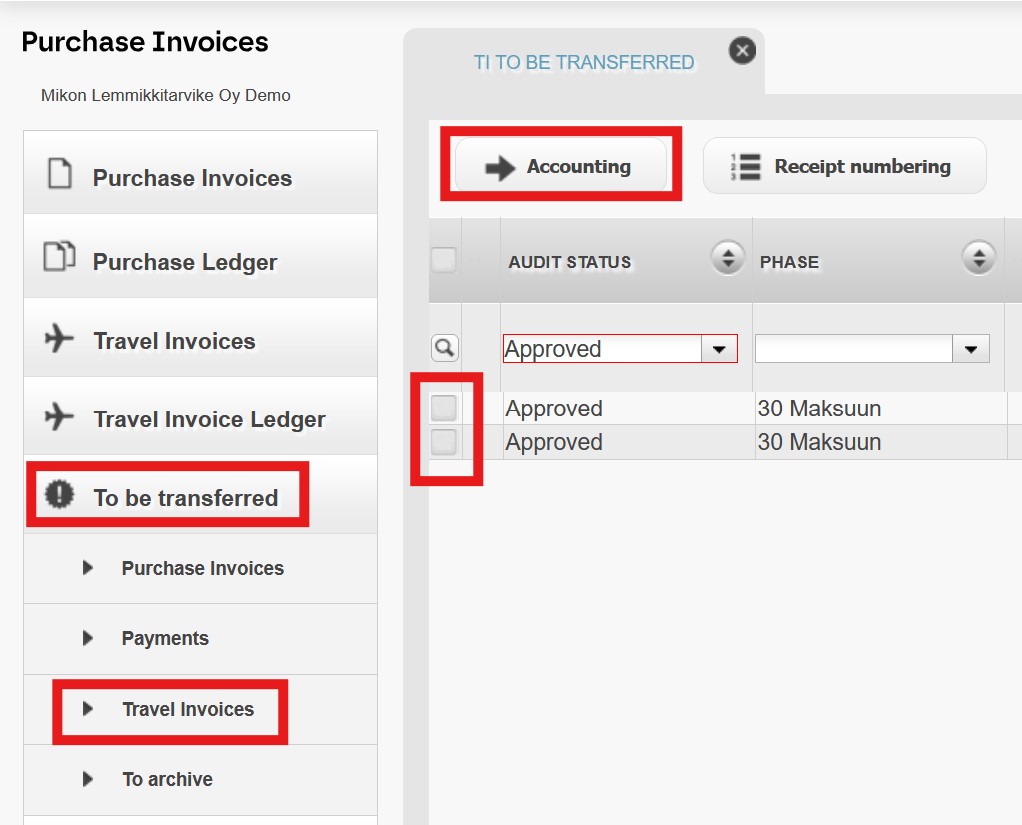Screen dimensions: 1022x825
Task: Open Purchase Invoices in sidebar menu
Action: tap(200, 173)
